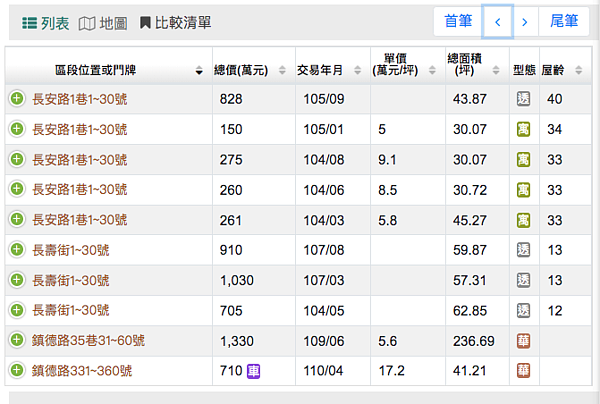Expand the row priced 1,030 with its green plus
This screenshot has height=404, width=600.
pos(17,280)
